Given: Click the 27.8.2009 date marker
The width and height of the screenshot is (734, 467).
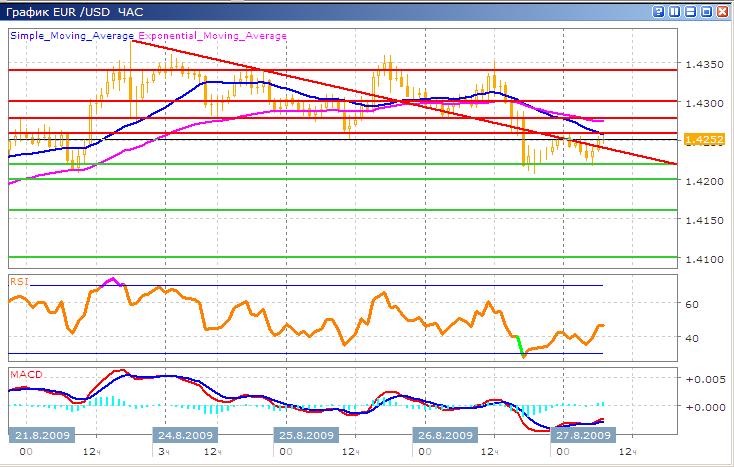Looking at the screenshot, I should coord(584,436).
